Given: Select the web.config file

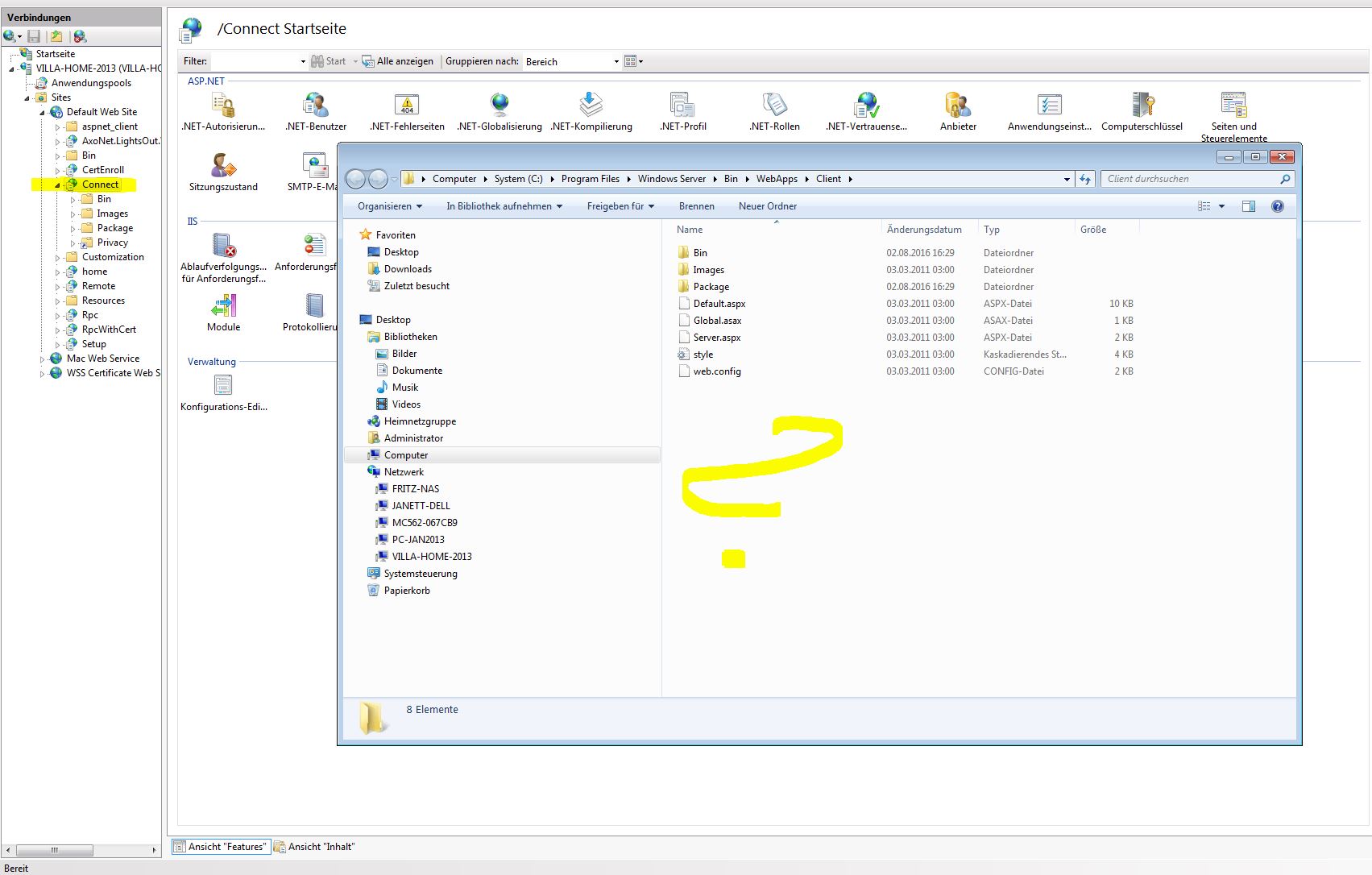Looking at the screenshot, I should (x=716, y=371).
